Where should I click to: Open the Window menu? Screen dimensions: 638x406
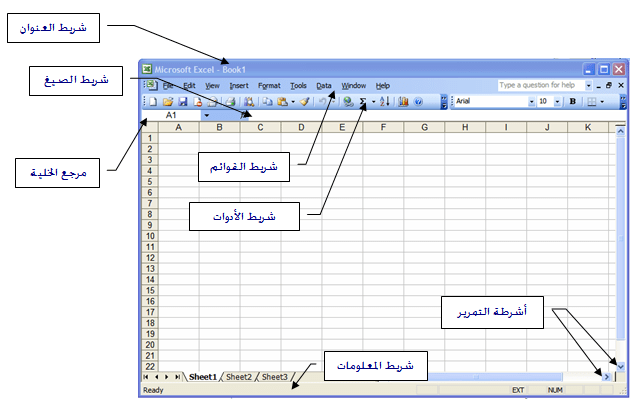(x=354, y=86)
